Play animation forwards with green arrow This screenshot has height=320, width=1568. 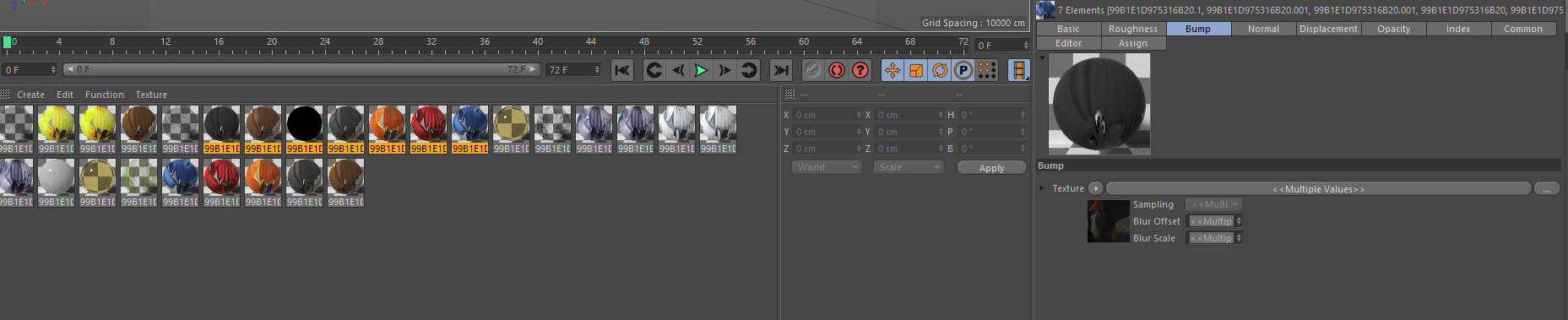[702, 70]
